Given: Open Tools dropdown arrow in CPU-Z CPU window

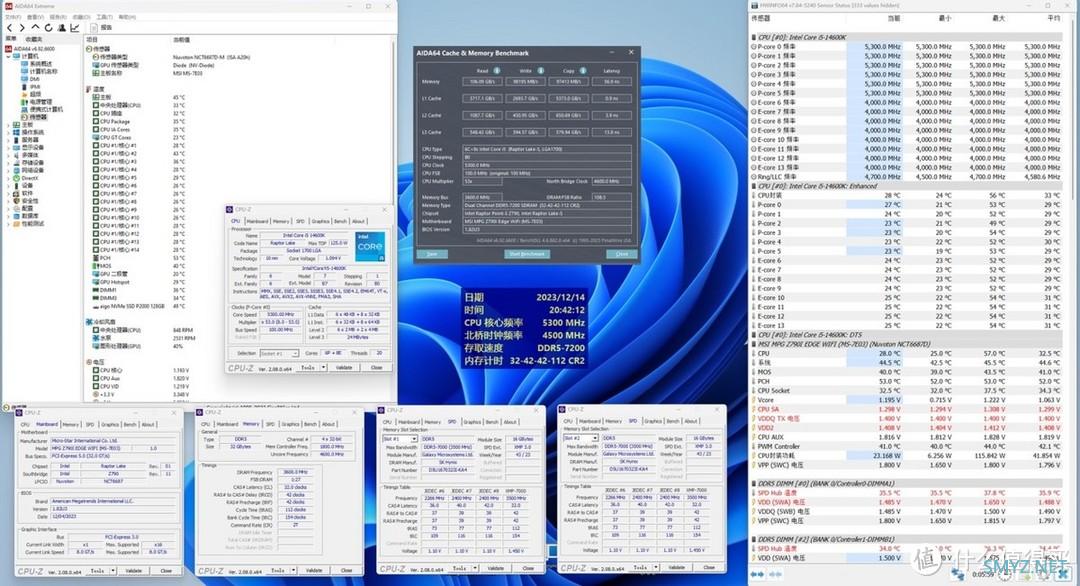Looking at the screenshot, I should [323, 367].
